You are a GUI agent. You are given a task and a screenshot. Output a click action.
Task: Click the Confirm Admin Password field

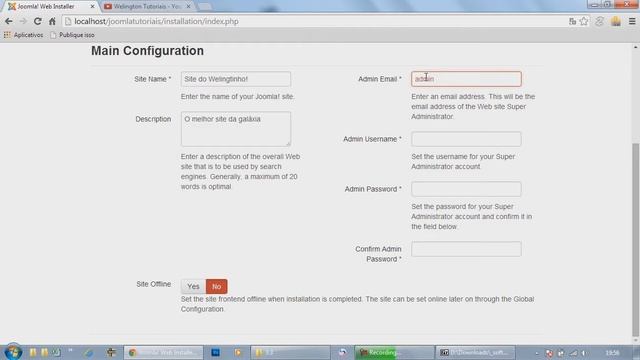(466, 249)
